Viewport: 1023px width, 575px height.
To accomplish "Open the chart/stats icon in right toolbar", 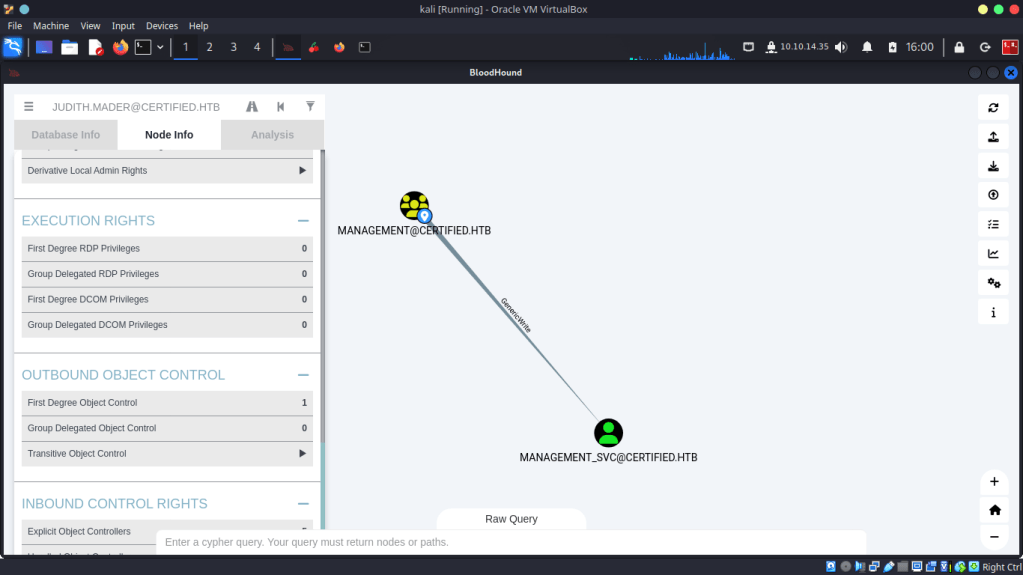I will 993,254.
